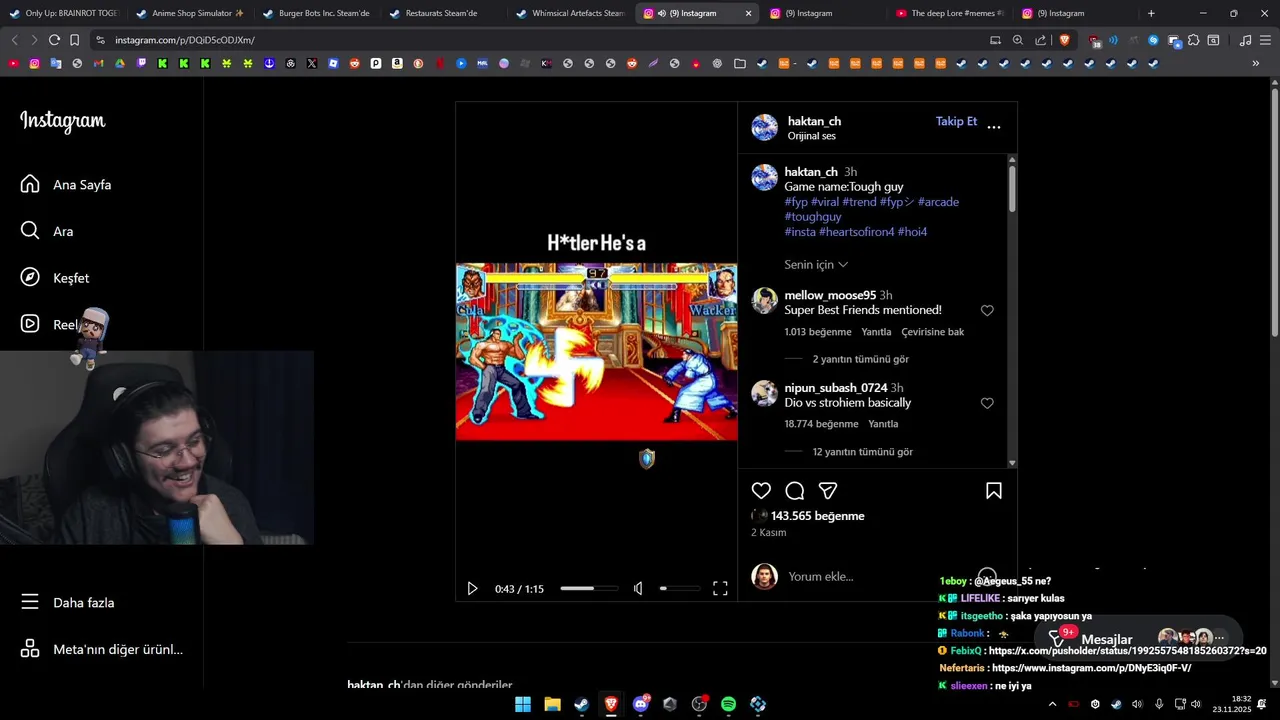Screen dimensions: 1280x720
Task: Open the browser zoom magnifier icon
Action: [x=1018, y=40]
